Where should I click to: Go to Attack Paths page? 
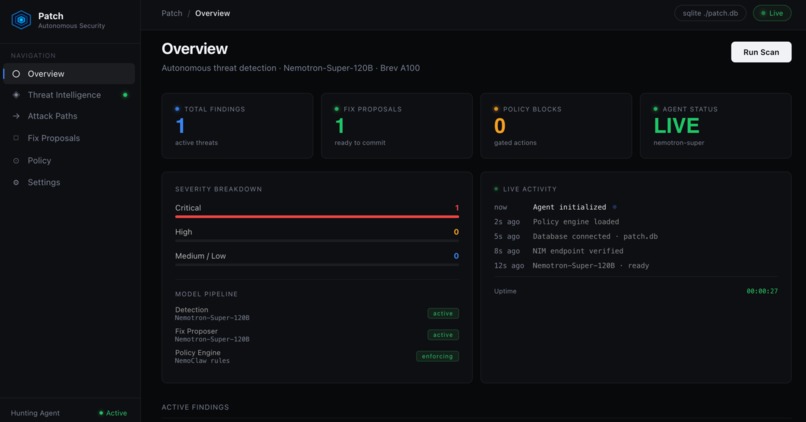pos(69,116)
